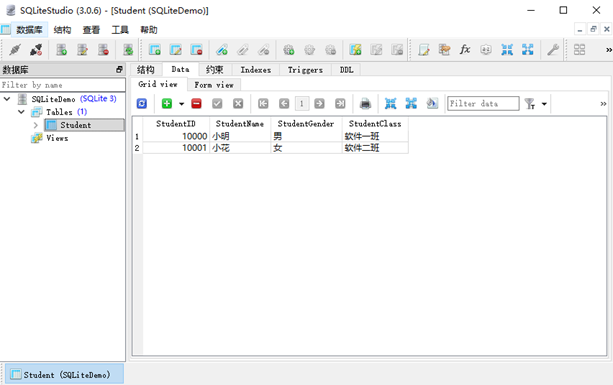This screenshot has width=613, height=385.
Task: Select the 软件一班 cell
Action: [375, 136]
